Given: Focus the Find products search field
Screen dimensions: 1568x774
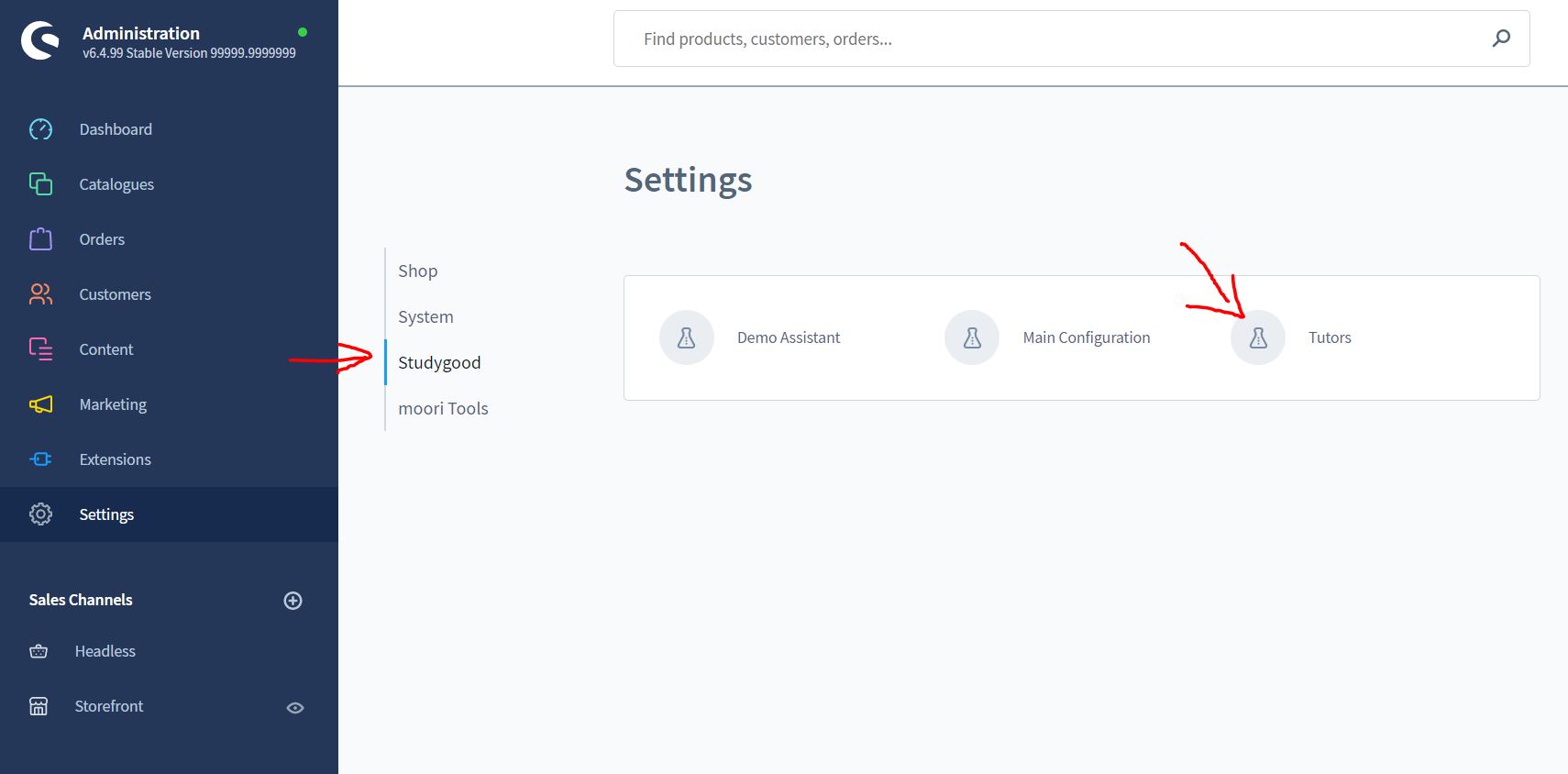Looking at the screenshot, I should click(x=1055, y=39).
